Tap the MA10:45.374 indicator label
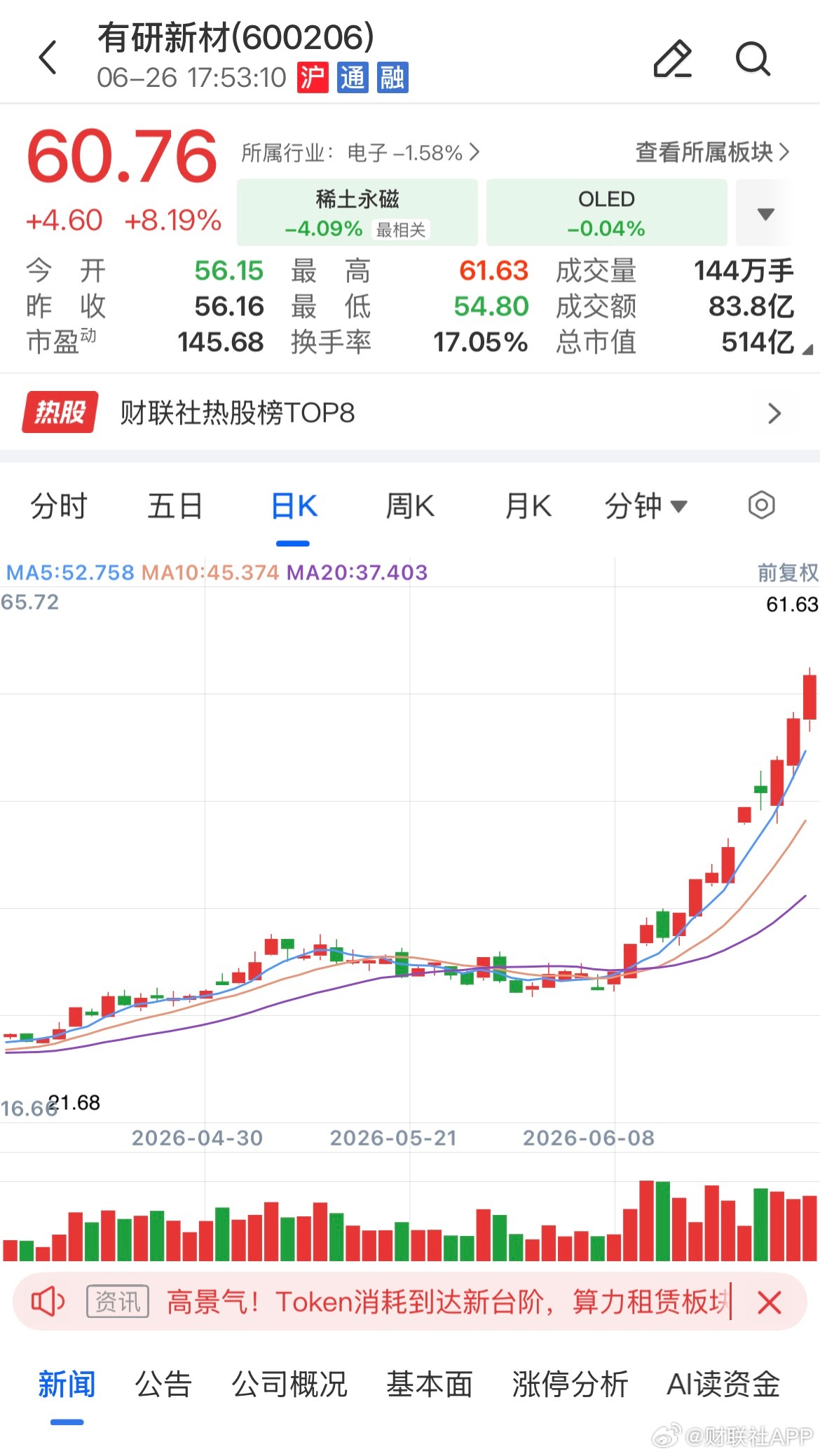The height and width of the screenshot is (1456, 820). pyautogui.click(x=210, y=572)
